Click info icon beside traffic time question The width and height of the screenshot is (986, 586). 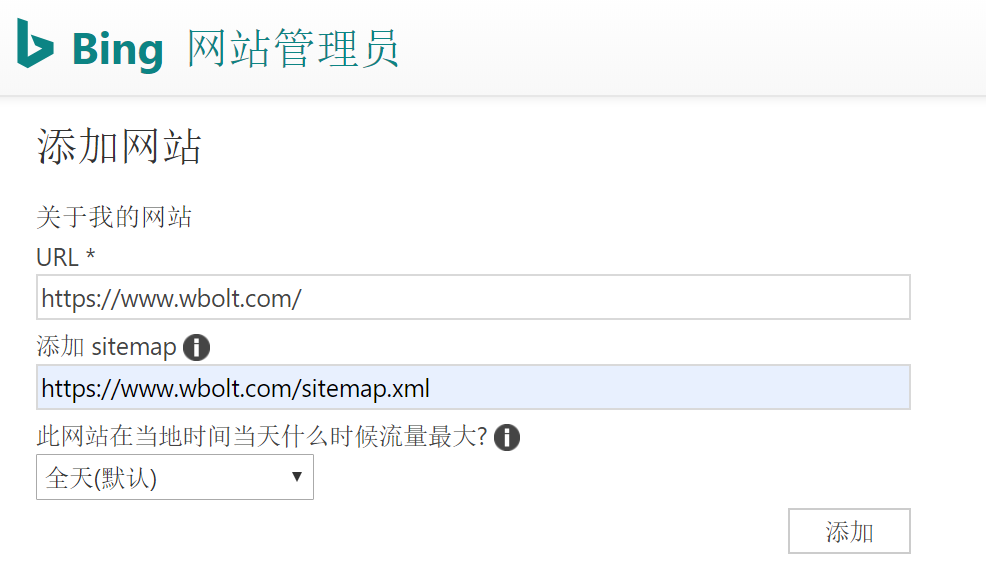click(x=507, y=437)
